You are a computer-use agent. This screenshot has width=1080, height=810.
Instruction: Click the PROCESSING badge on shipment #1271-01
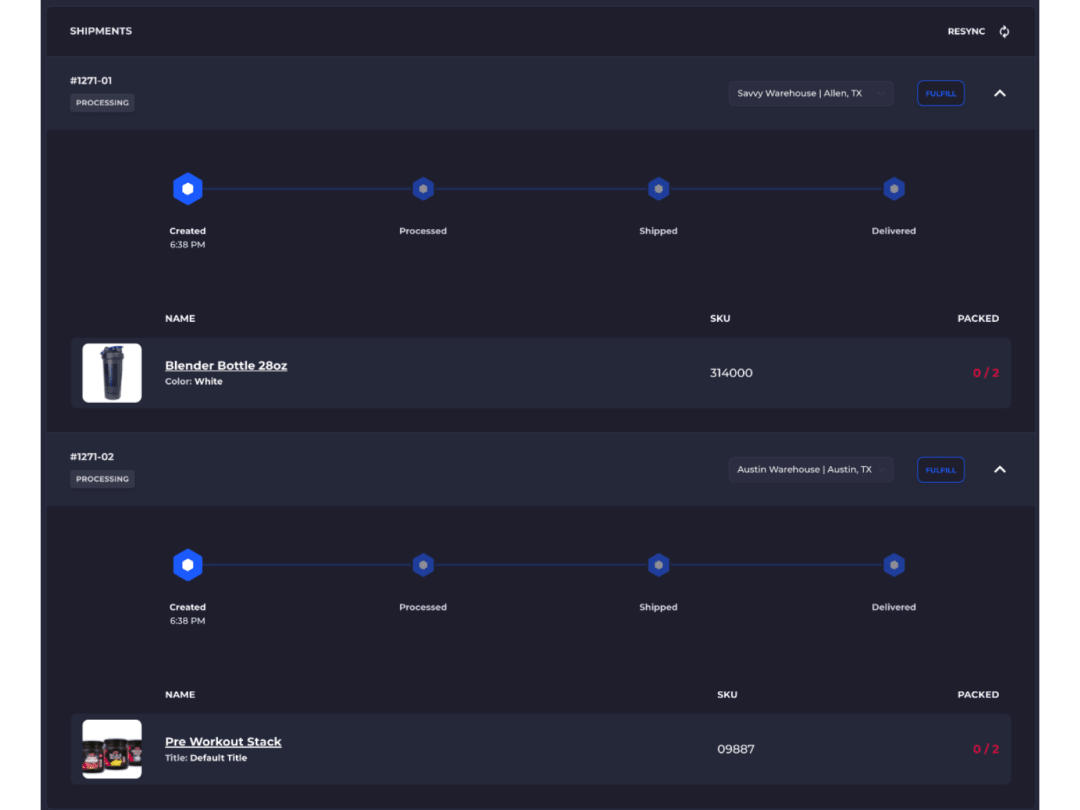tap(102, 103)
